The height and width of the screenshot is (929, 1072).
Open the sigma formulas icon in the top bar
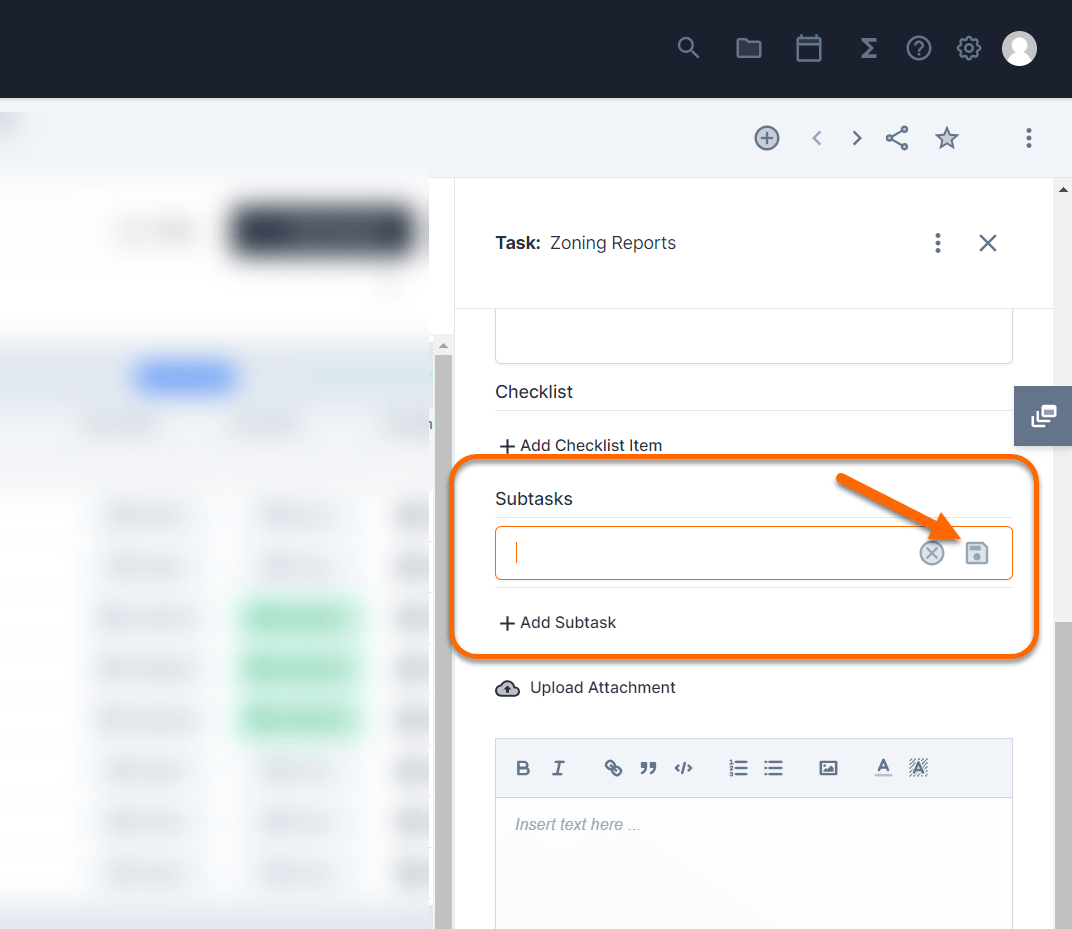click(868, 47)
